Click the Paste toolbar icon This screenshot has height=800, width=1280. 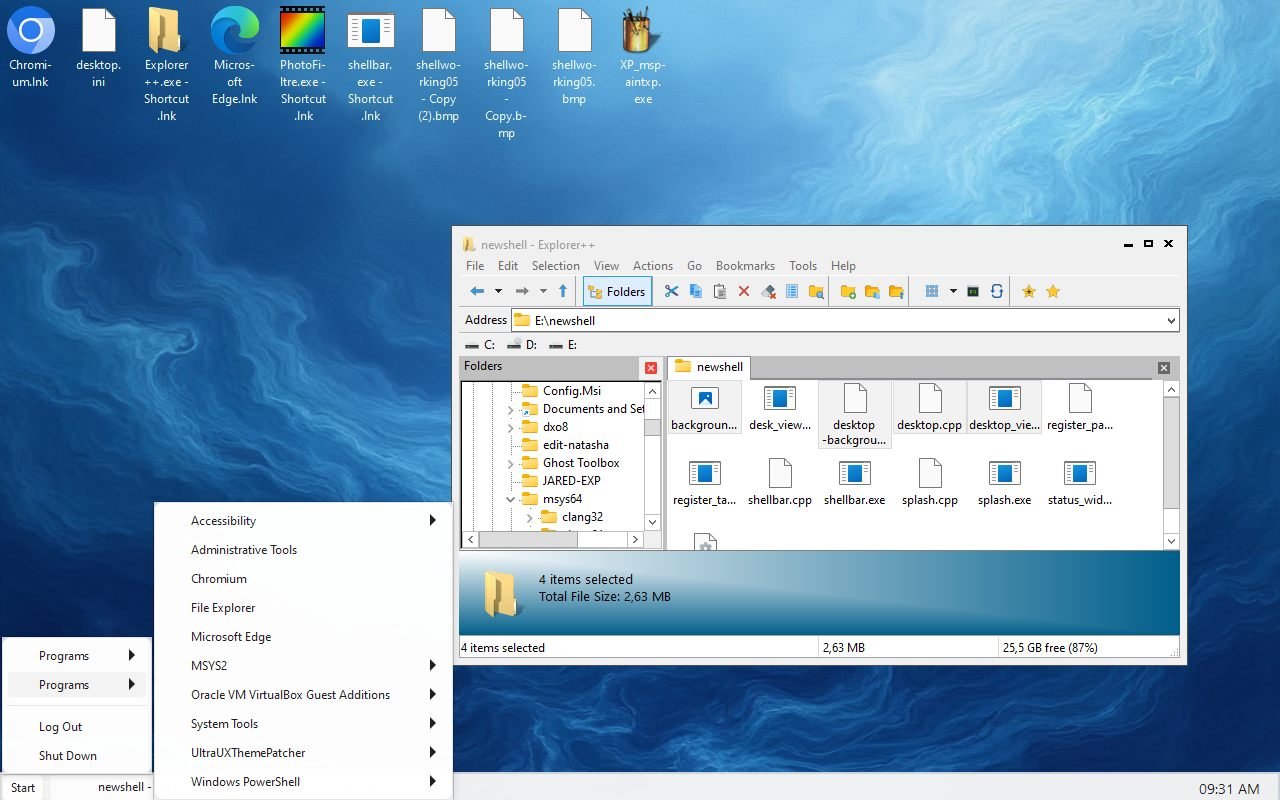pyautogui.click(x=720, y=291)
